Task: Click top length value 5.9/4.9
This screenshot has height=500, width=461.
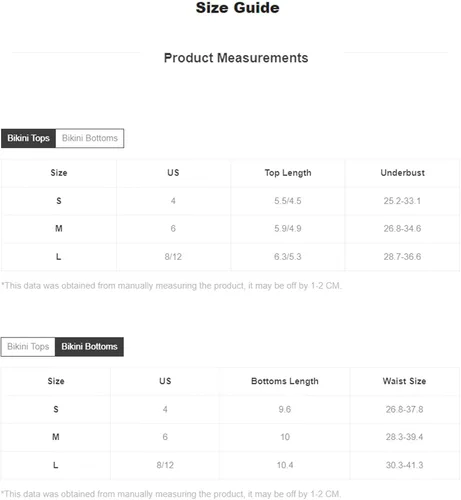Action: click(288, 229)
